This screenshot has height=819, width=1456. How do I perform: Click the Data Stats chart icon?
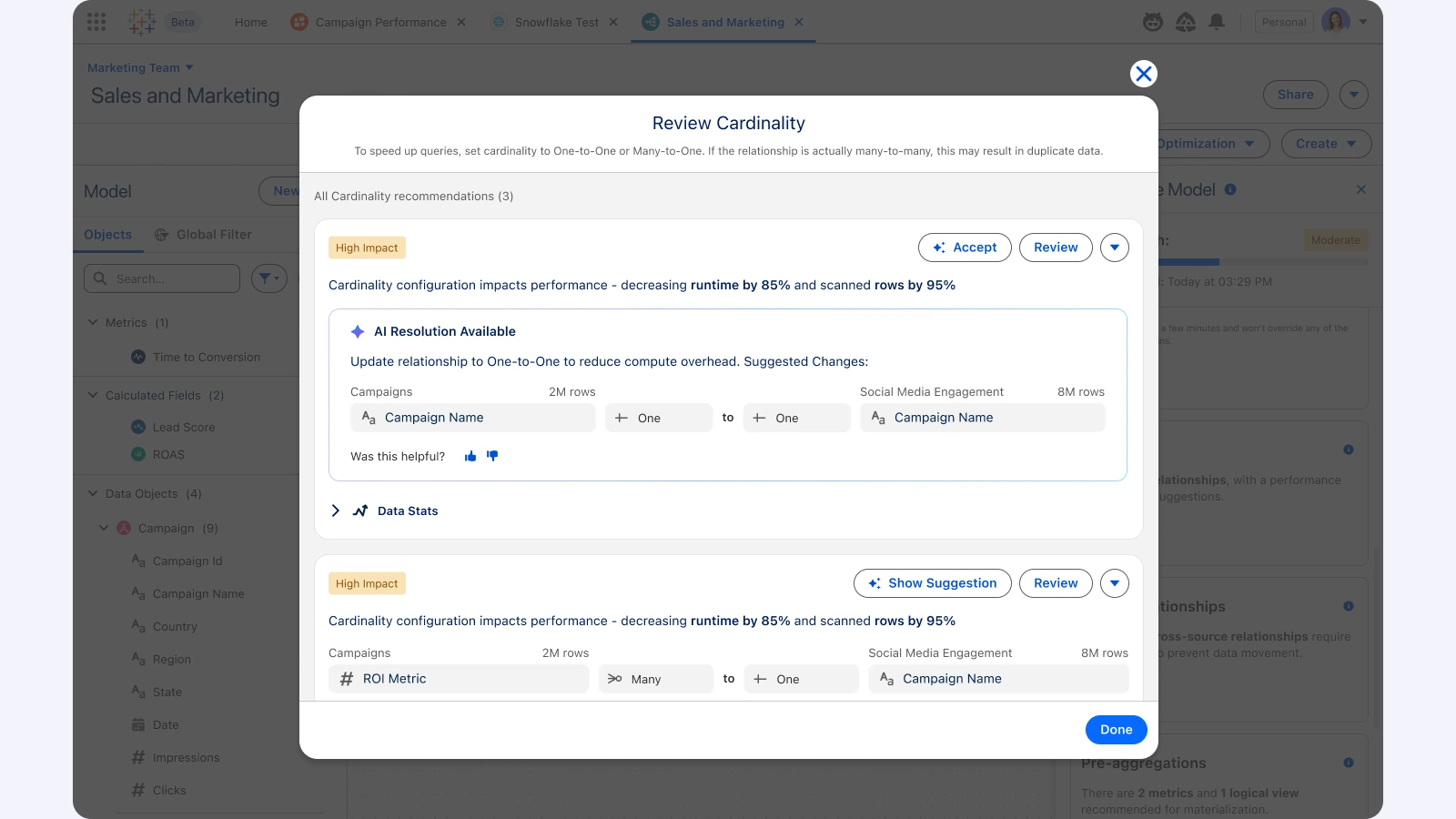pyautogui.click(x=360, y=511)
